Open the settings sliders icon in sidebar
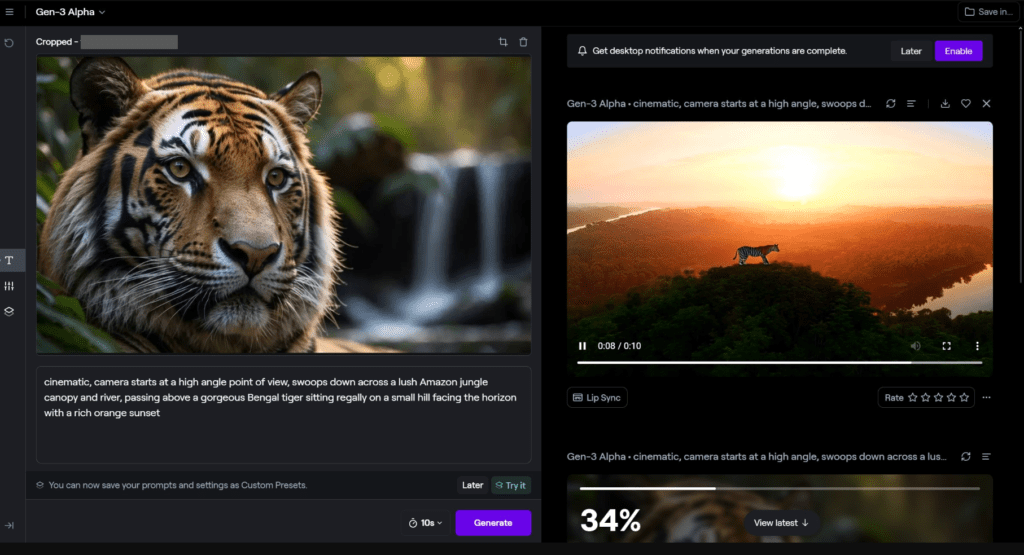The height and width of the screenshot is (555, 1024). pyautogui.click(x=10, y=286)
